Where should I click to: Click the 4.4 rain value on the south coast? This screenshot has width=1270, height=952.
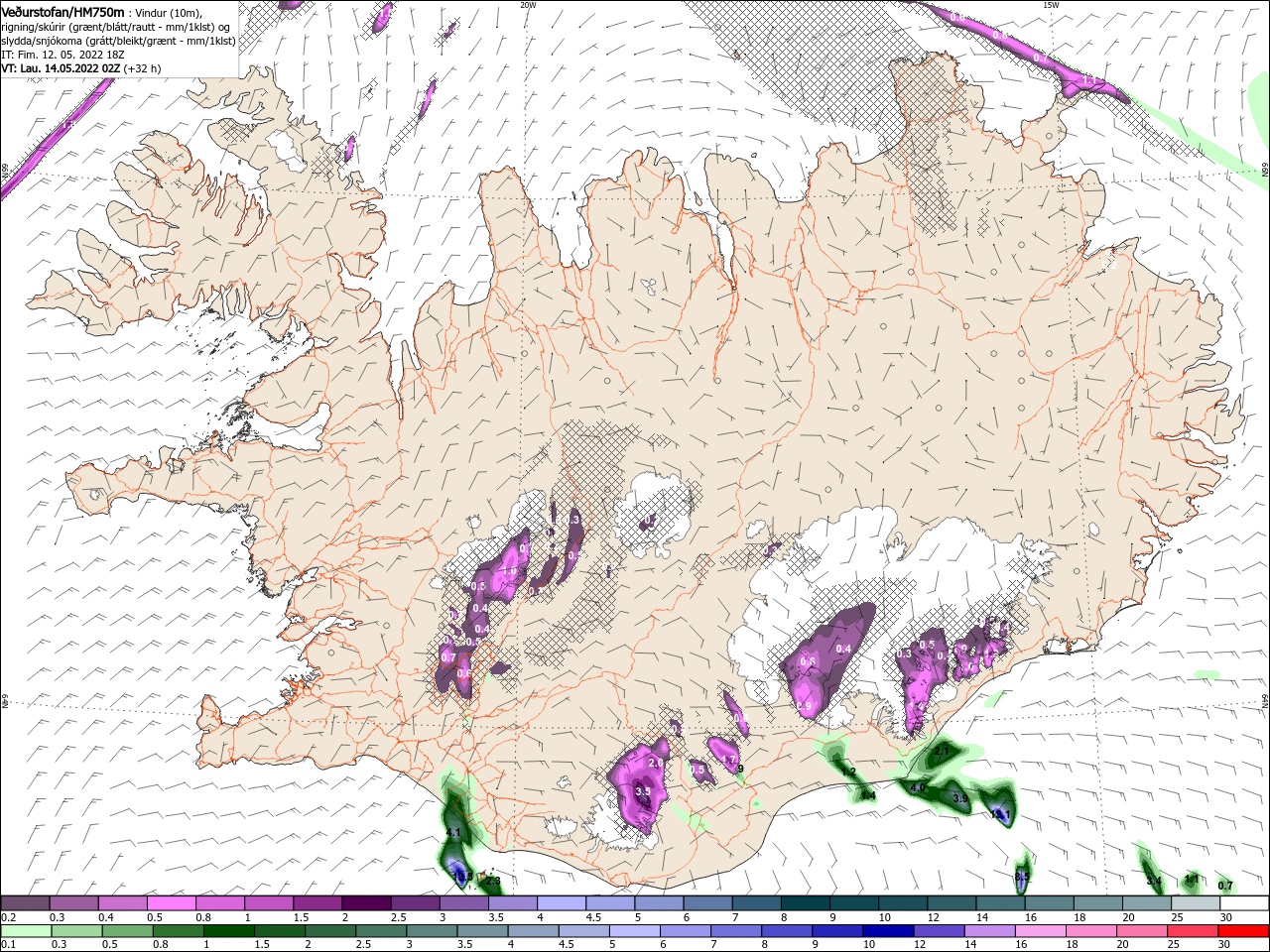[x=868, y=795]
